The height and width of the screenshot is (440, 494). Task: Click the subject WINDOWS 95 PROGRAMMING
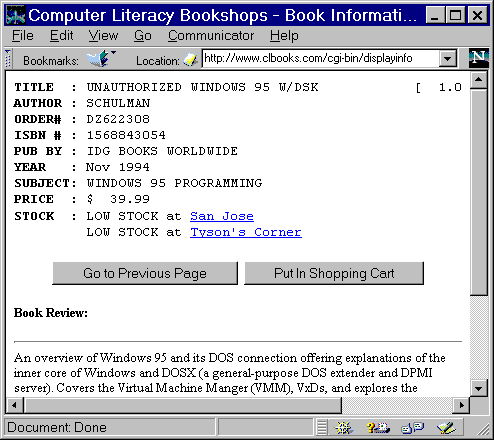point(174,183)
